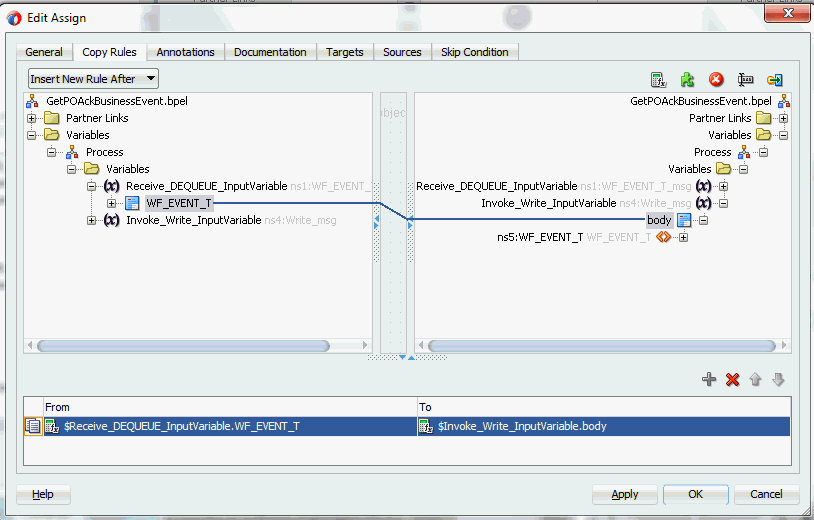Collapse right body node

point(703,221)
